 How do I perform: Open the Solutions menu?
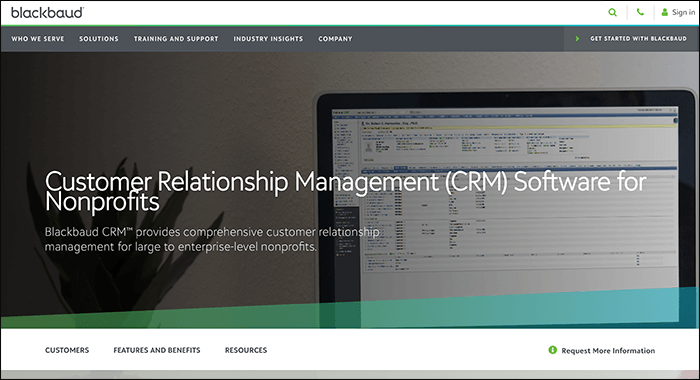(x=99, y=39)
